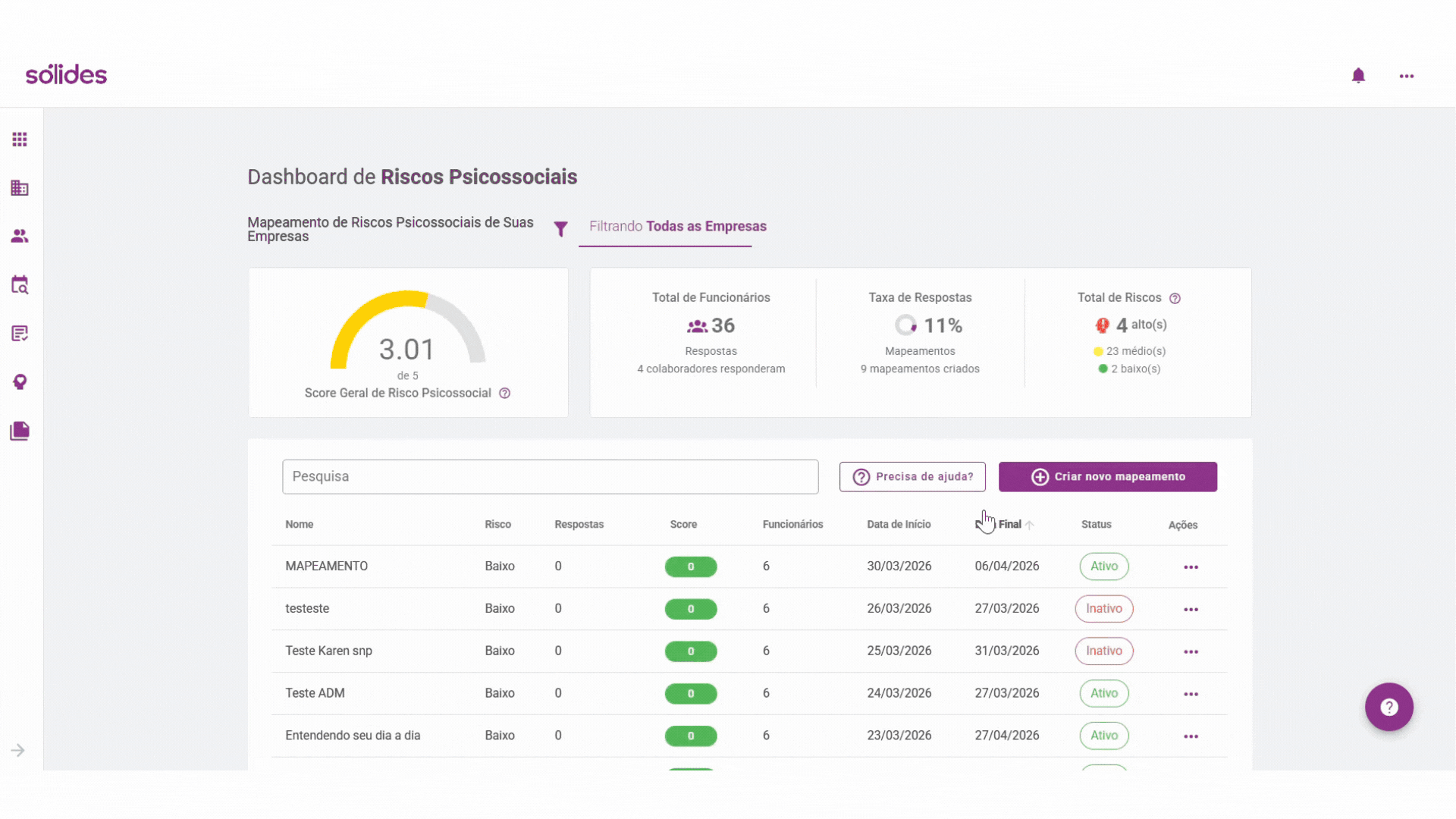The height and width of the screenshot is (819, 1456).
Task: Click the floating purple help button
Action: point(1389,708)
